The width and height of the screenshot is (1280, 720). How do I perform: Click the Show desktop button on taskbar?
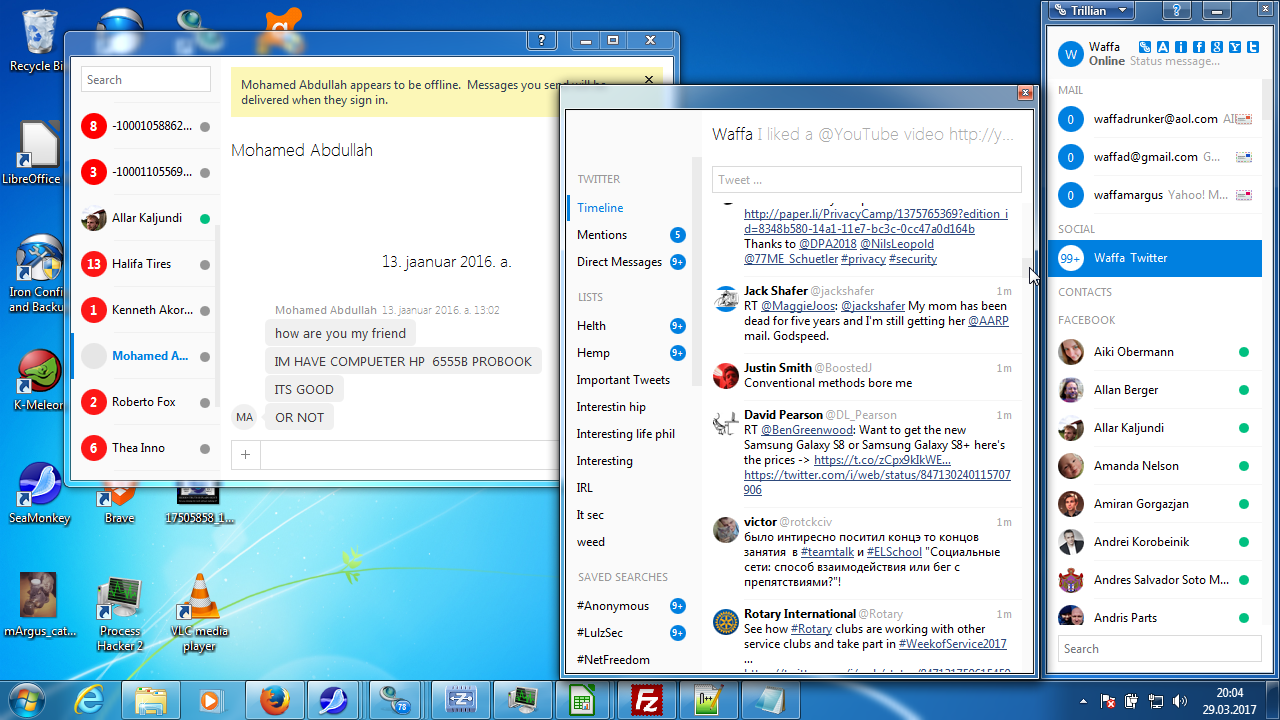point(1273,699)
